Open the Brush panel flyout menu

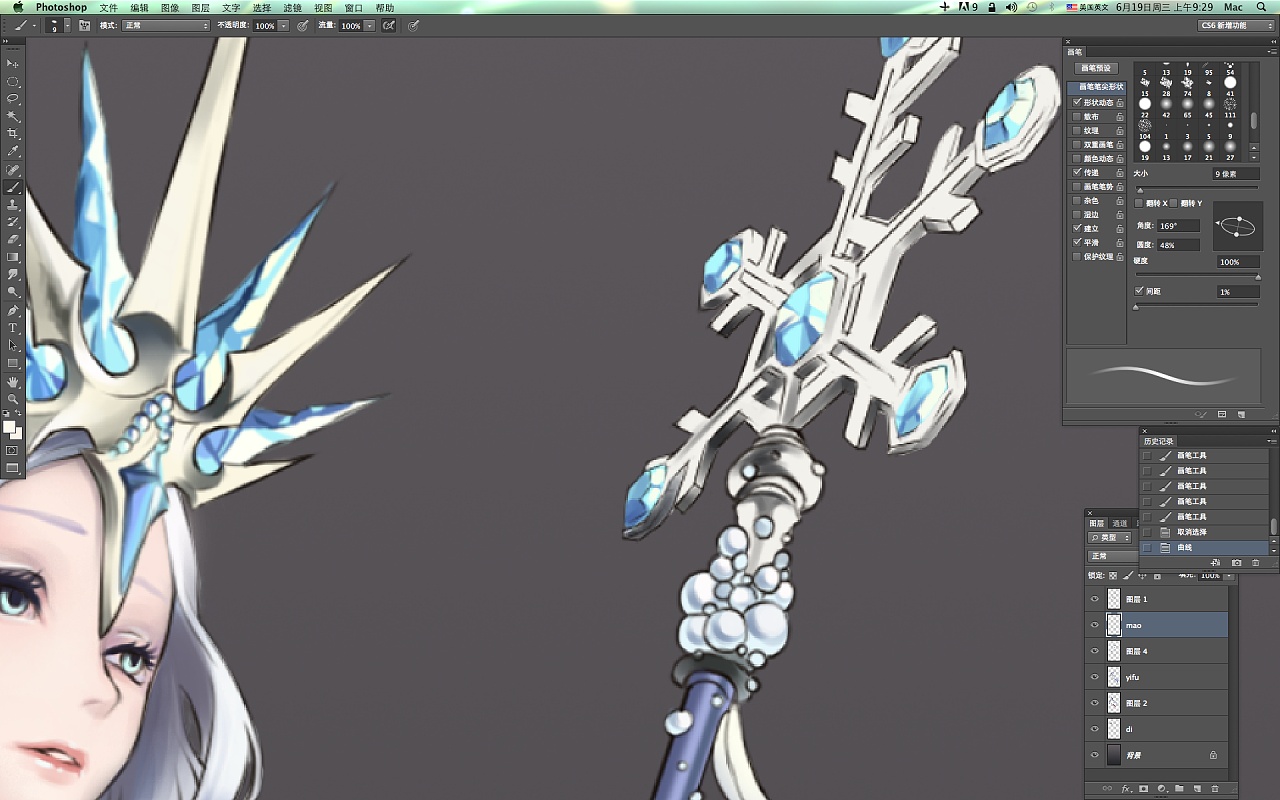pos(1271,52)
